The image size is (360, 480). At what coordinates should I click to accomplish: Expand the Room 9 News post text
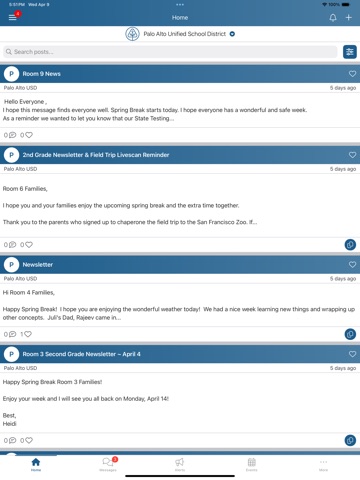(x=155, y=110)
